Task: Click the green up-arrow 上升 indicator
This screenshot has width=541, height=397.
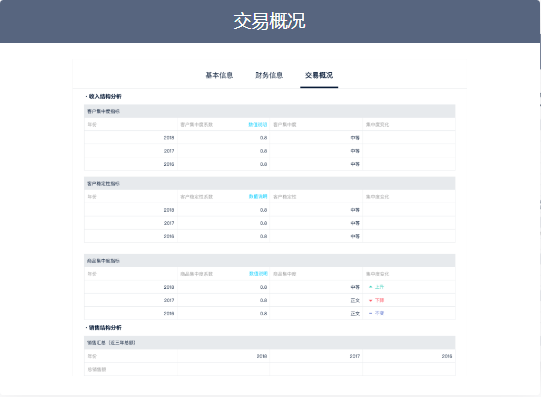Action: 376,287
